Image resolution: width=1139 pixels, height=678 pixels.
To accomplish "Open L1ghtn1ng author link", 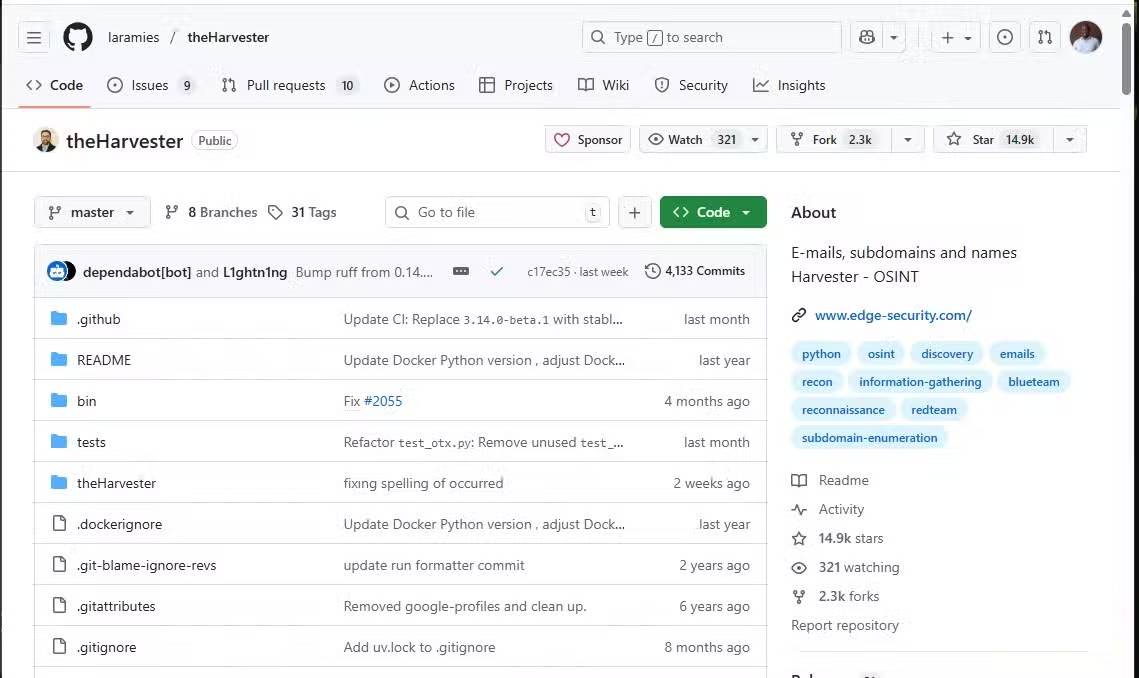I will [255, 272].
